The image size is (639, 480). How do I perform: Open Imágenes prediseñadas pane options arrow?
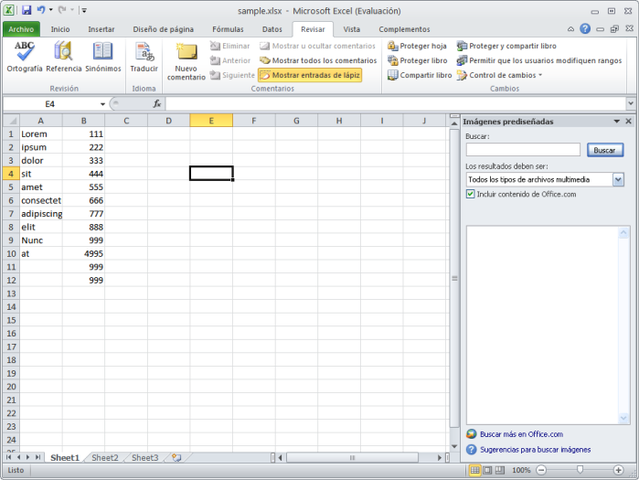point(617,121)
